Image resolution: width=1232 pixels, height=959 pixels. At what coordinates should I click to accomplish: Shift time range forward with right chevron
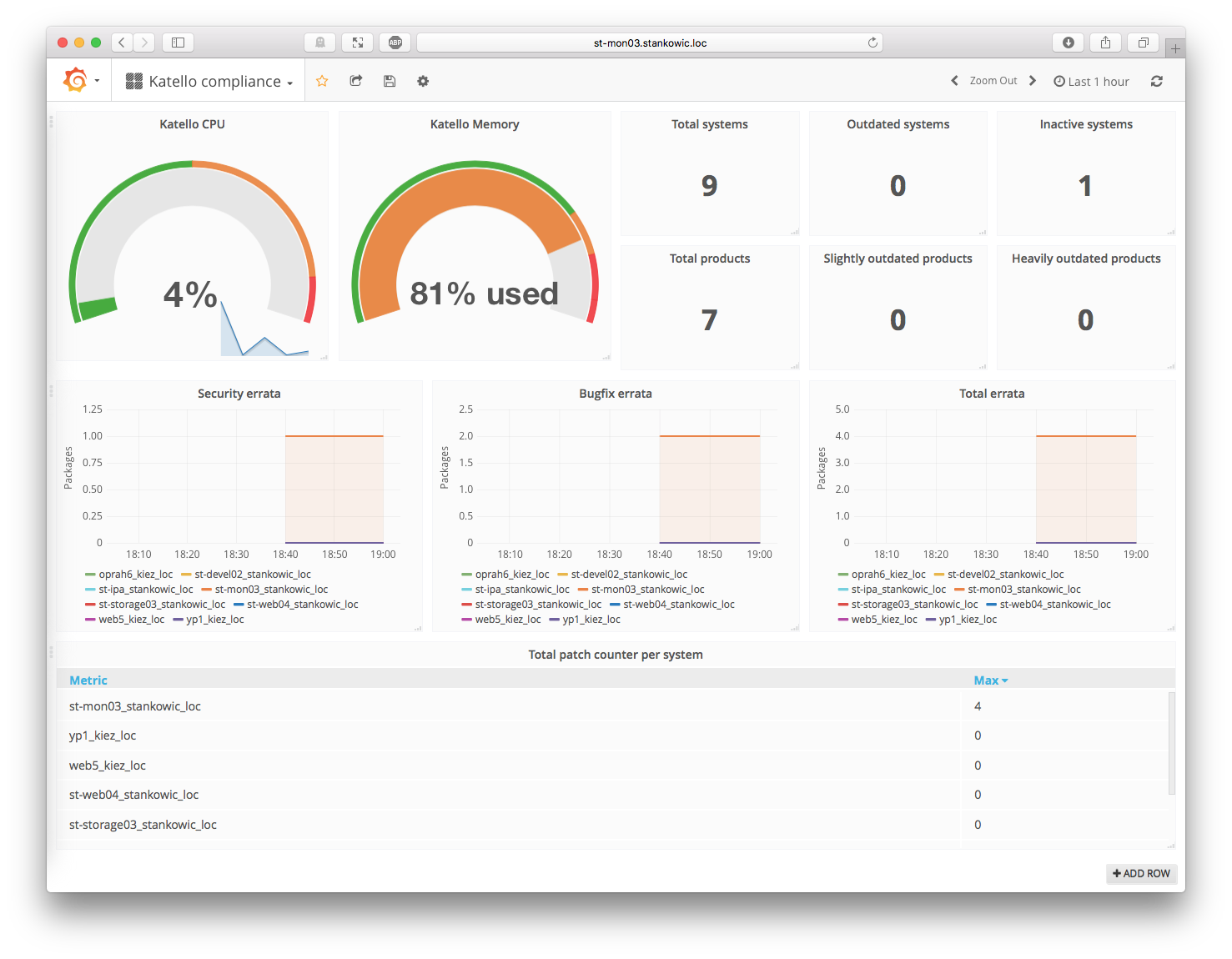pyautogui.click(x=1033, y=81)
